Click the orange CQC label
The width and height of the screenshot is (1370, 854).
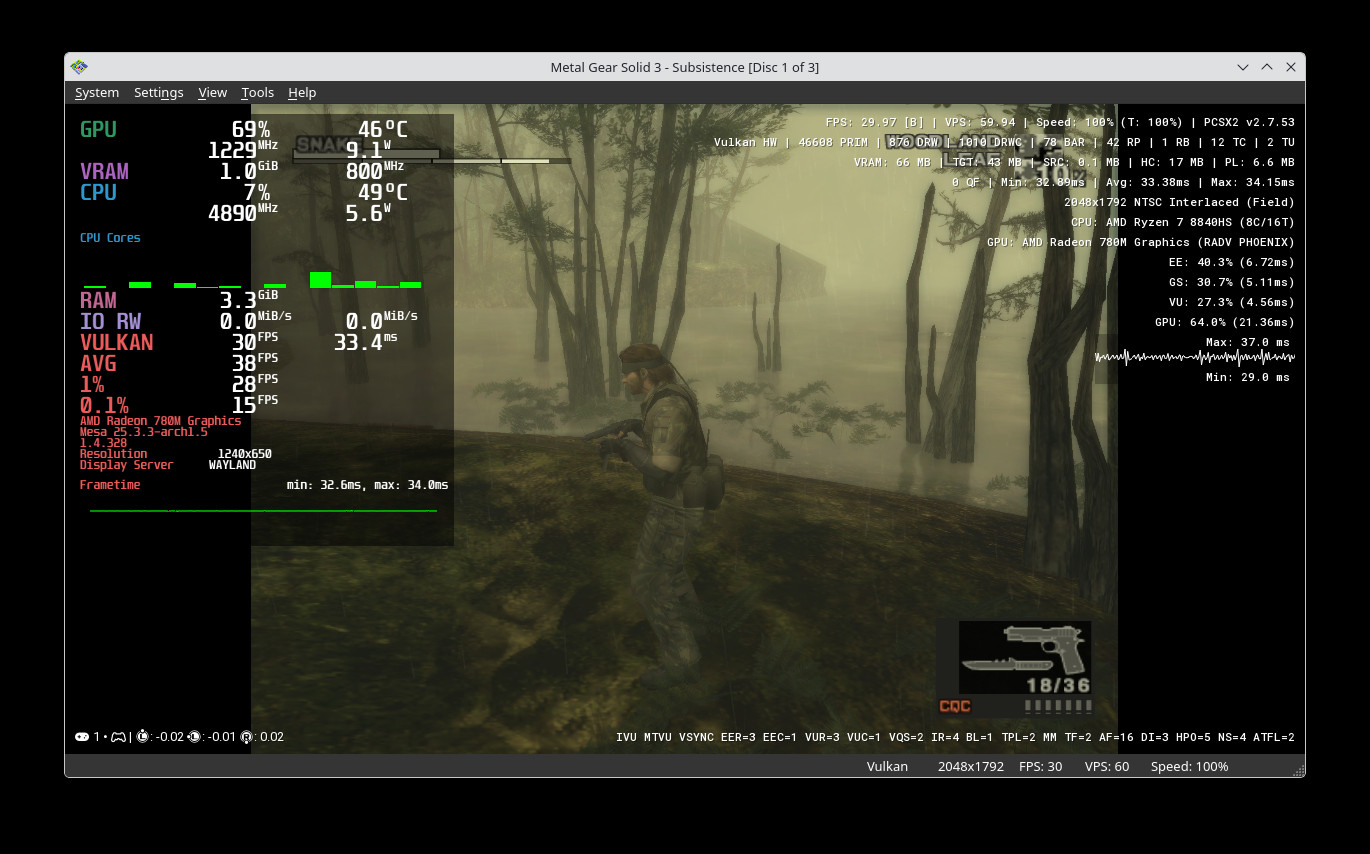[955, 707]
